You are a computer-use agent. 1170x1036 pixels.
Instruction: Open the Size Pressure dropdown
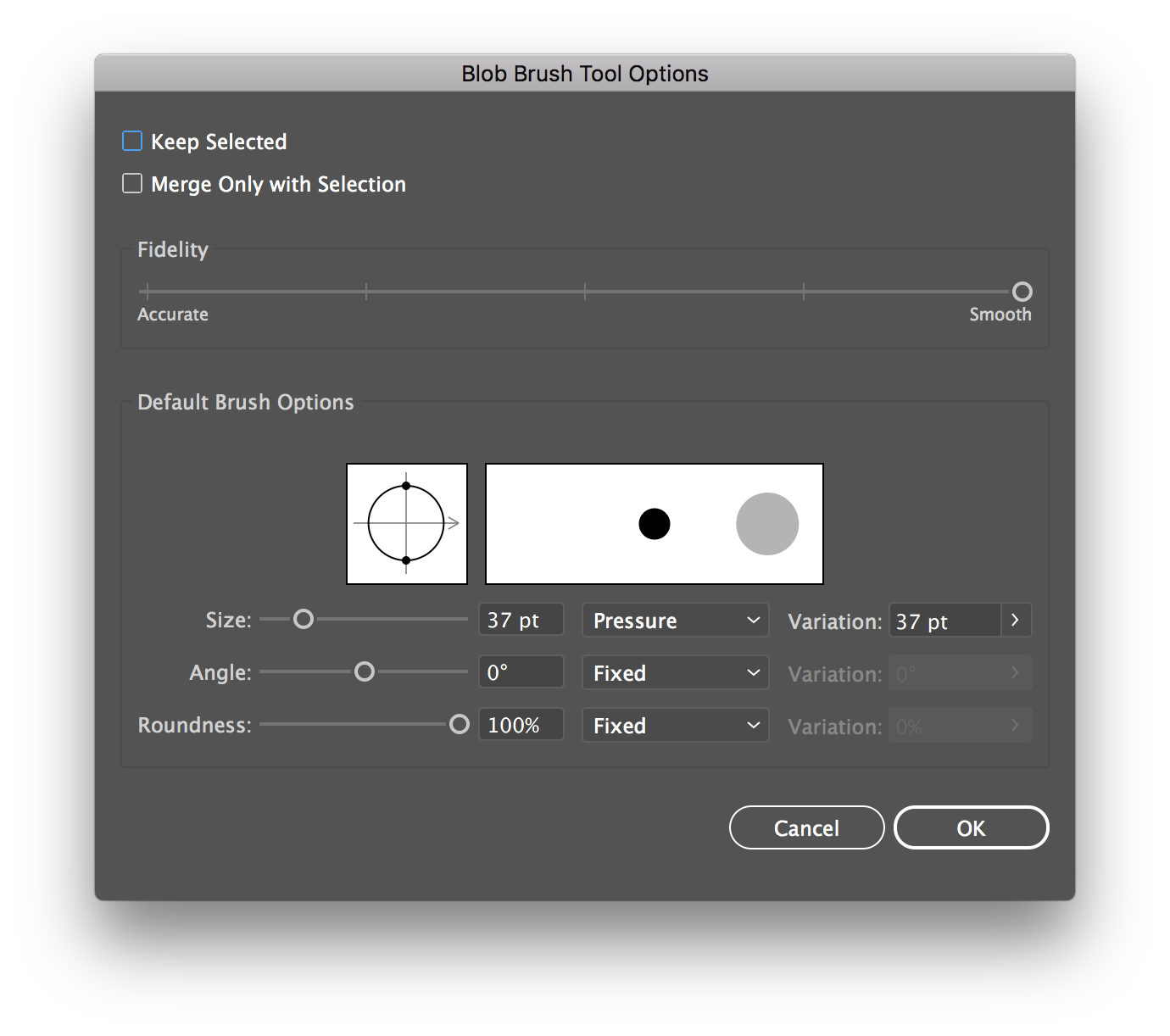tap(675, 621)
